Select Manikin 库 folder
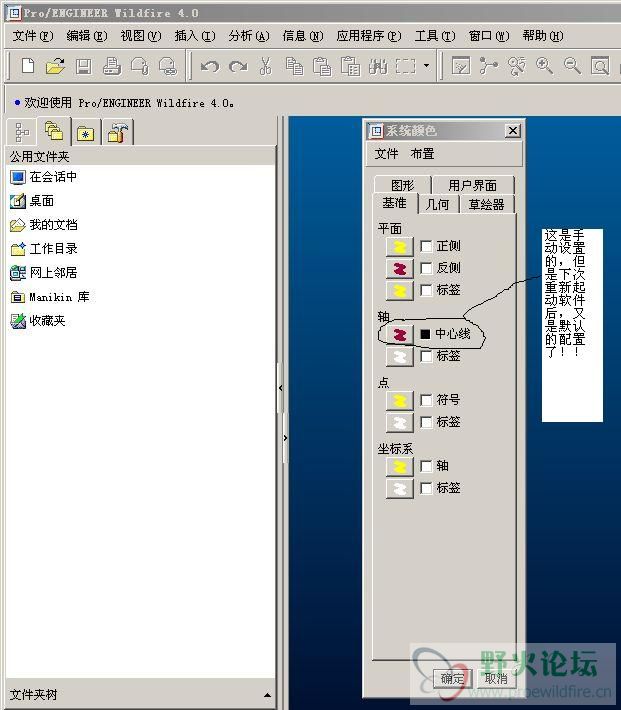 49,297
